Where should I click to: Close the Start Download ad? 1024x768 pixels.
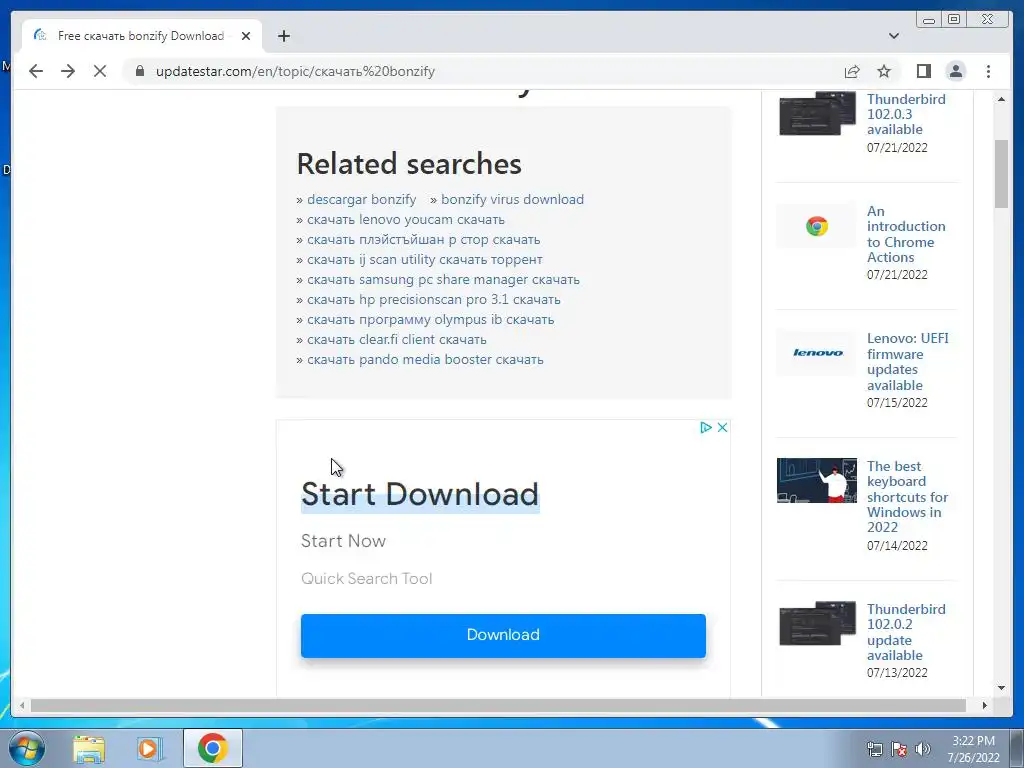(x=722, y=427)
